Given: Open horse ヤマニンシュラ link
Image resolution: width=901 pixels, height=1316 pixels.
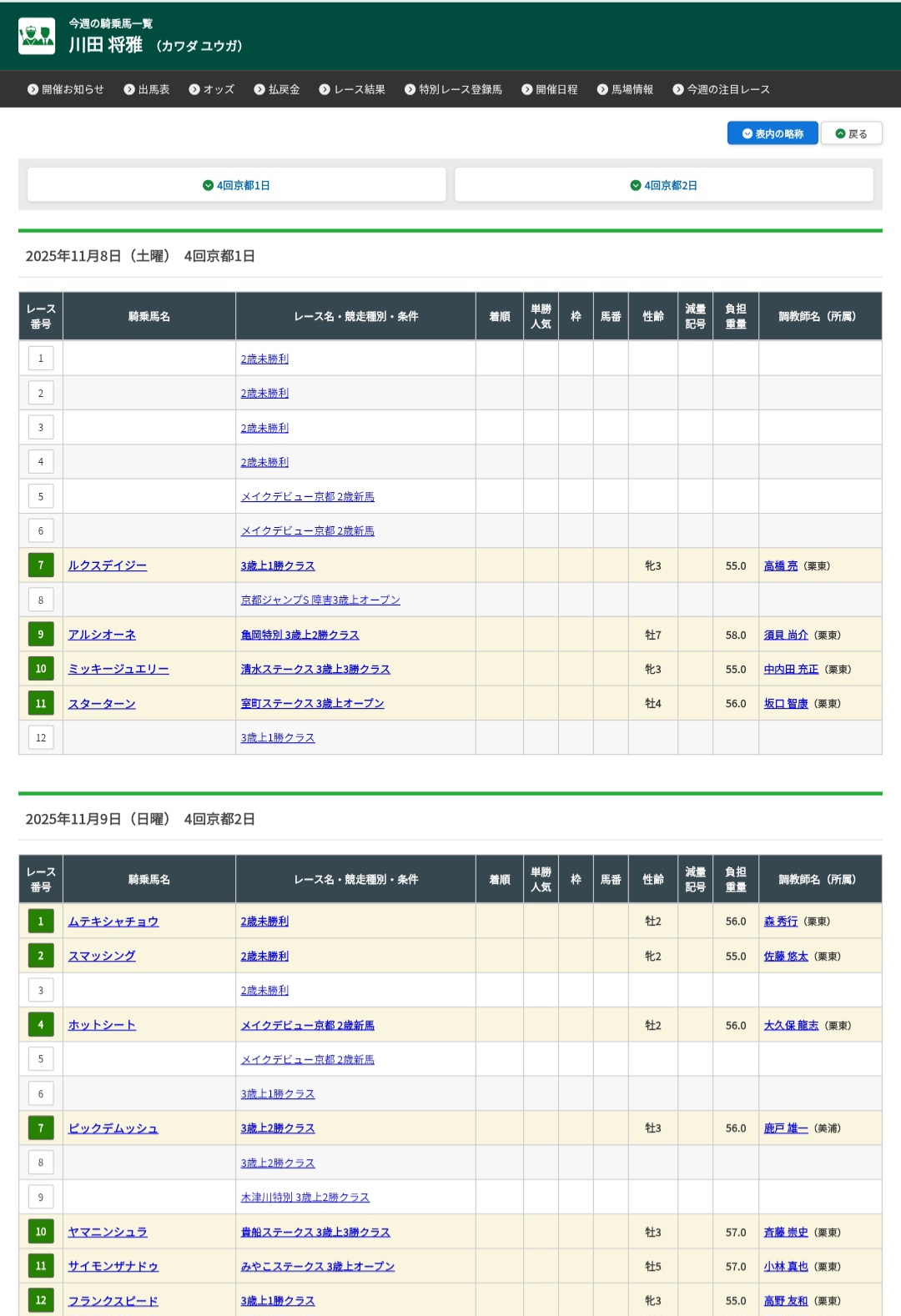Looking at the screenshot, I should click(108, 1232).
